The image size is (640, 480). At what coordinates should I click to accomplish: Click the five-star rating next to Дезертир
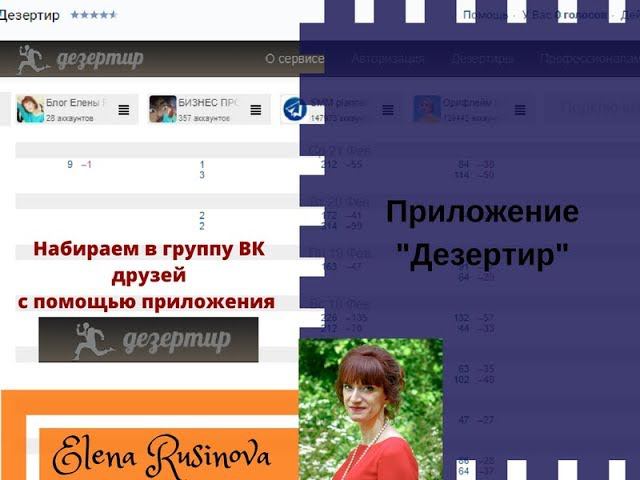tap(94, 15)
